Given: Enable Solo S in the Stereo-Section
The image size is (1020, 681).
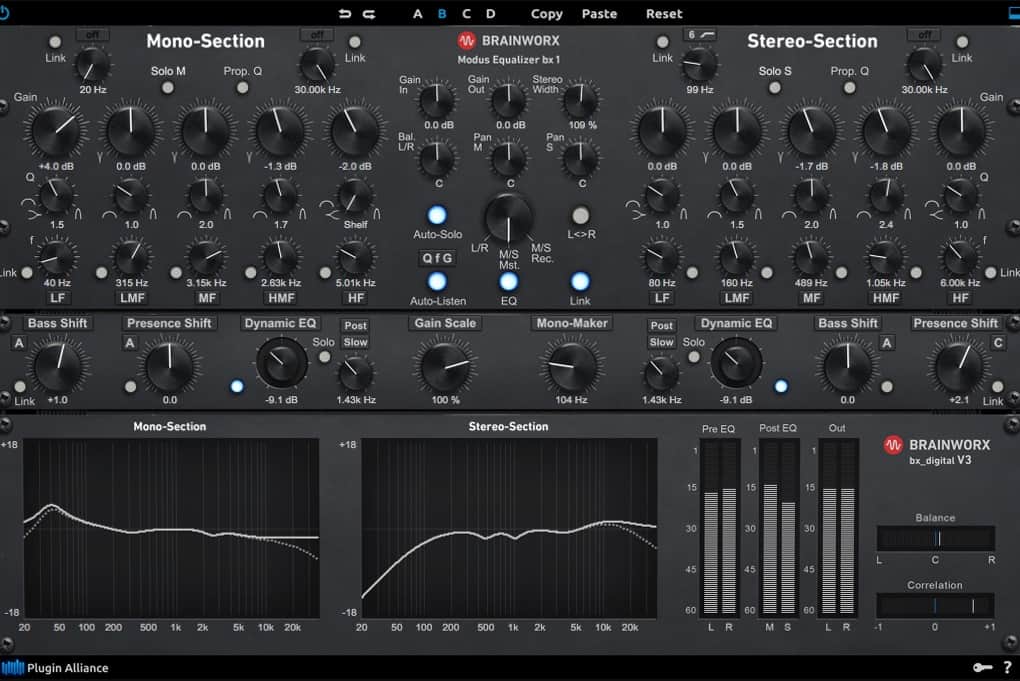Looking at the screenshot, I should 775,88.
